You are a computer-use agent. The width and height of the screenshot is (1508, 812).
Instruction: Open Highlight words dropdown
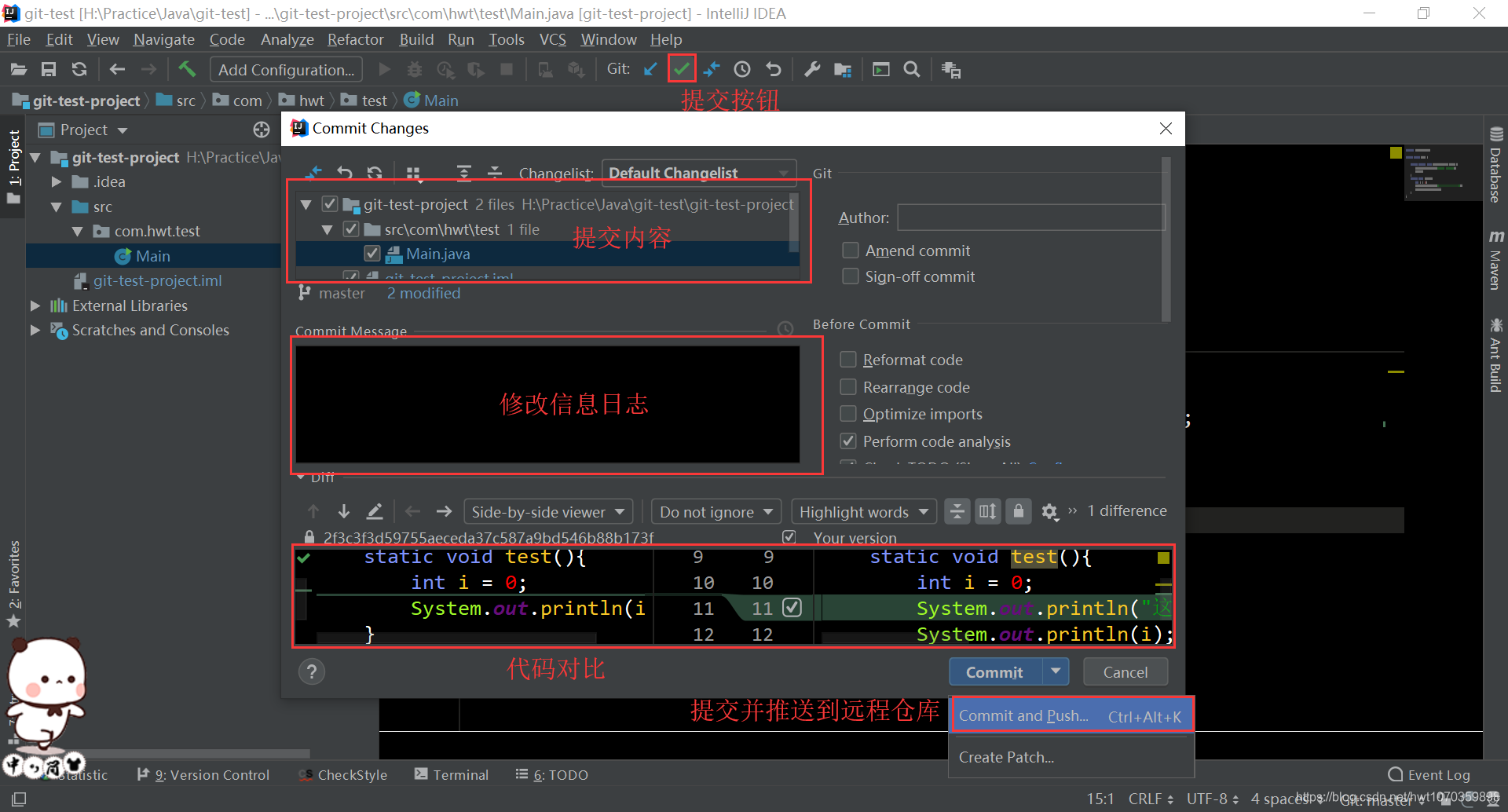tap(864, 512)
